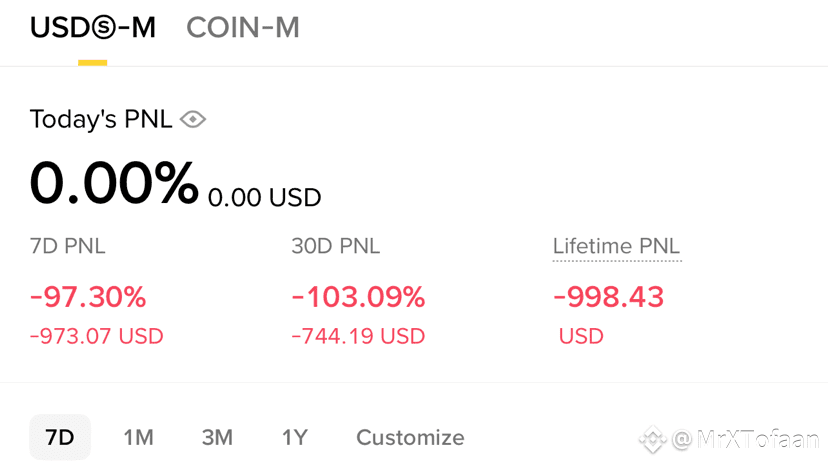
Task: Click the Binance logo watermark icon
Action: pos(653,438)
